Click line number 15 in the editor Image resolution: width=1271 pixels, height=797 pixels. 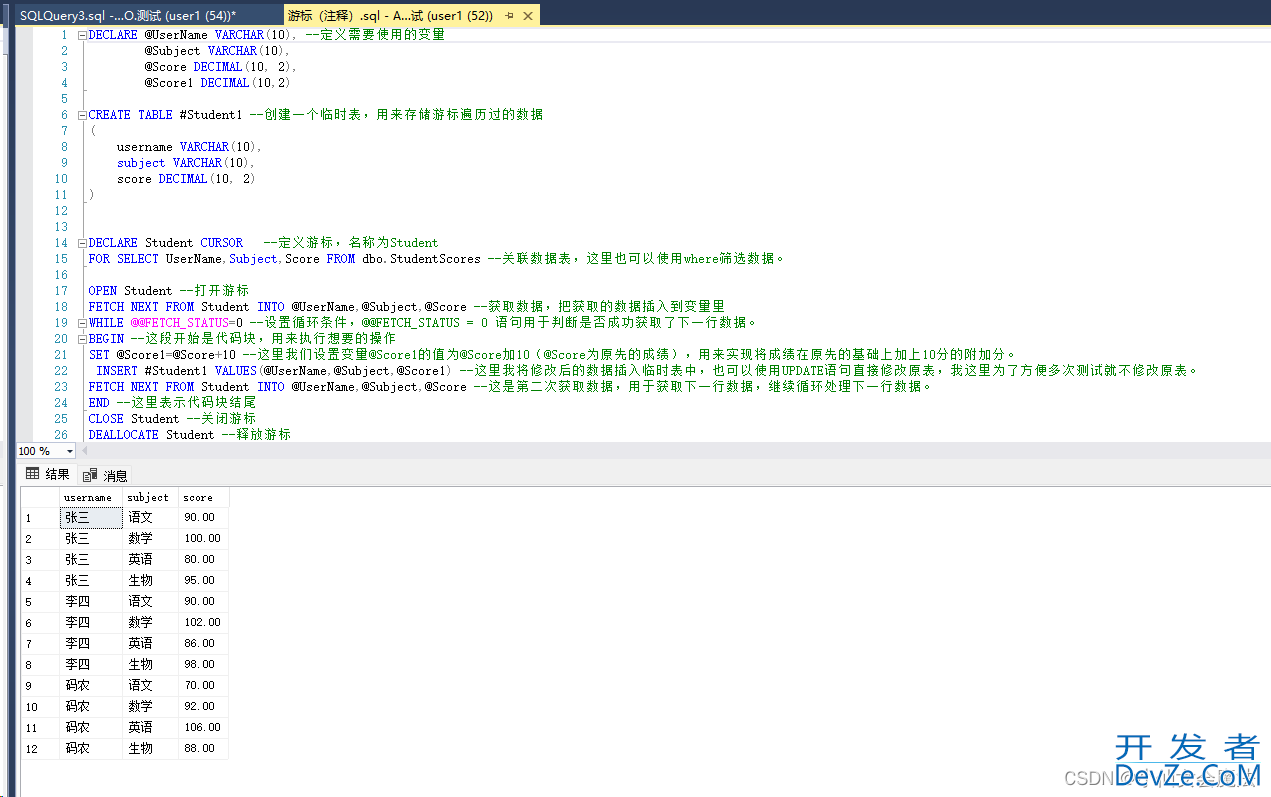[62, 259]
